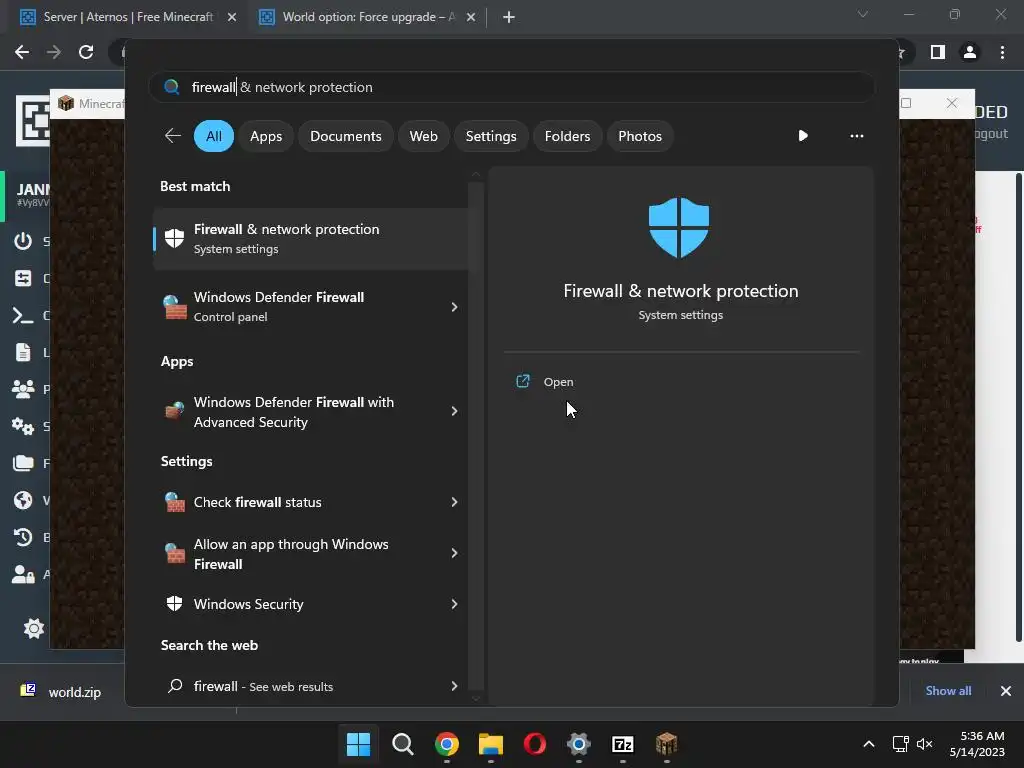Expand Windows Security result chevron
1024x768 pixels.
[455, 604]
